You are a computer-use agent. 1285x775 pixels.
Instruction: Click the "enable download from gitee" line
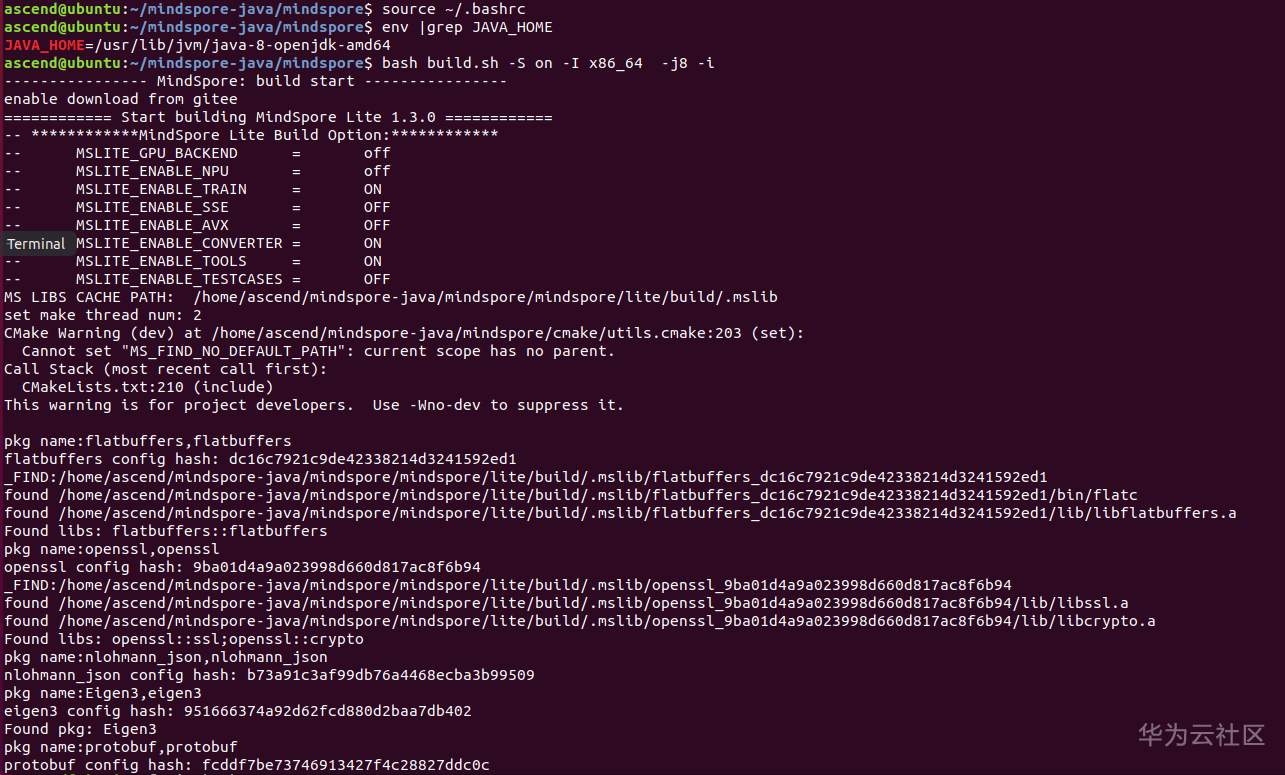pyautogui.click(x=121, y=99)
